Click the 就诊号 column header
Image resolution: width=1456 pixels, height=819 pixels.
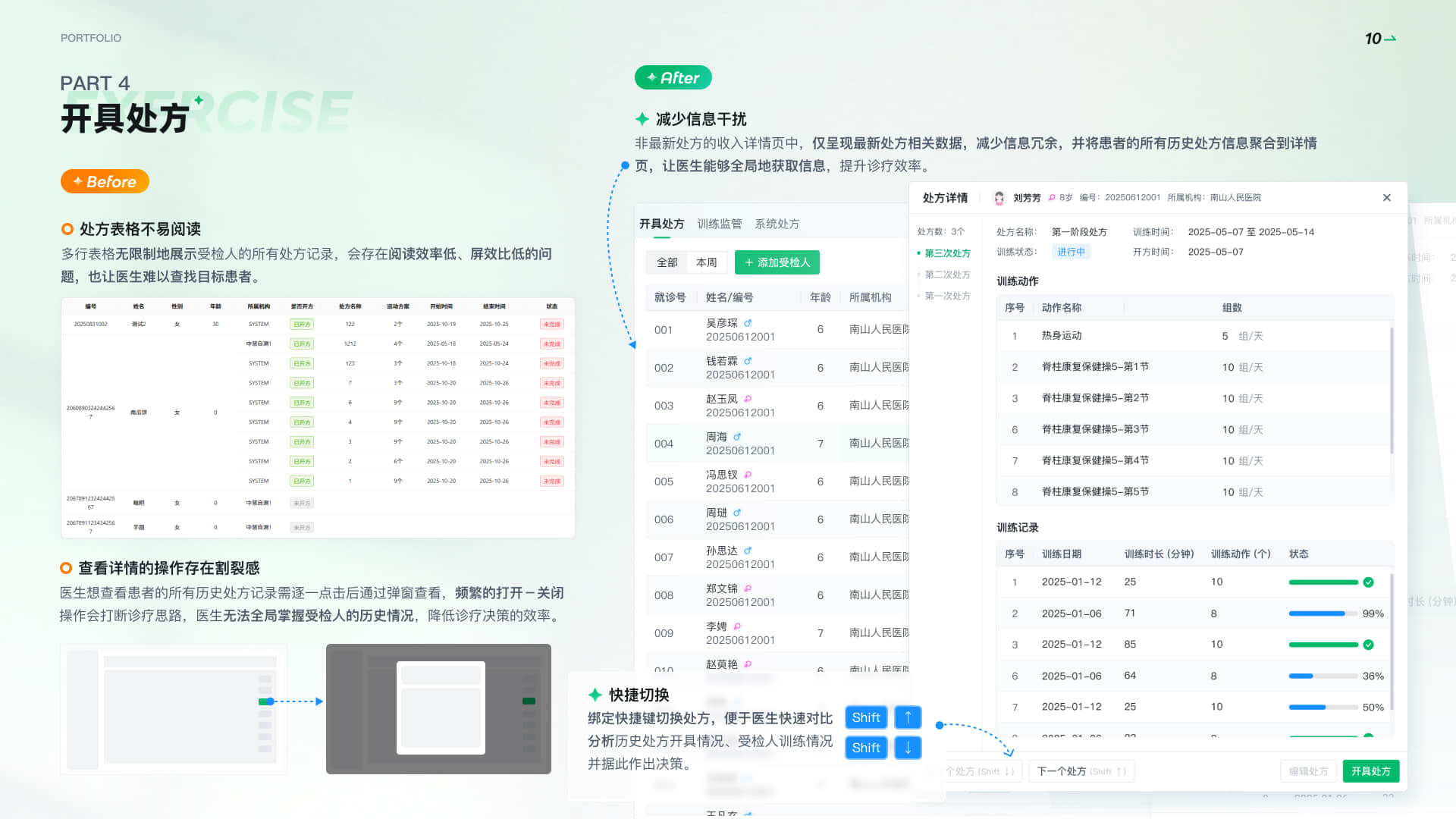[670, 297]
